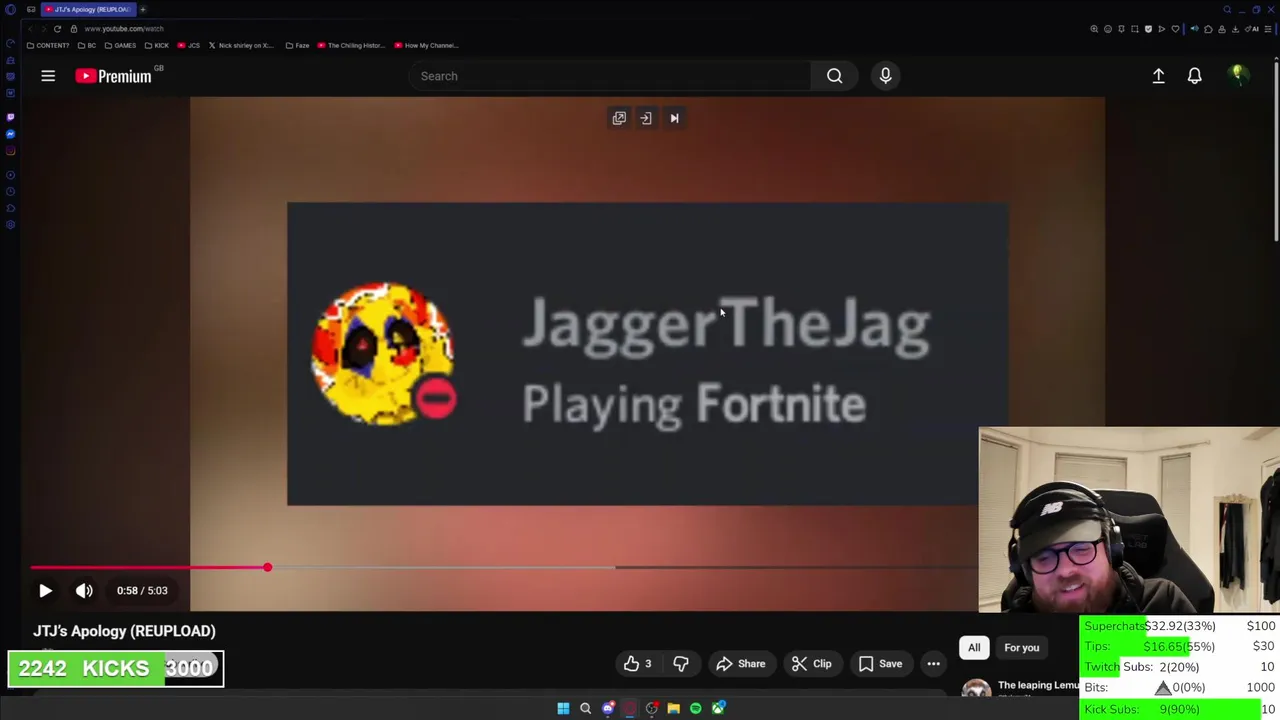Open browser workspaces icon beside the tab
The image size is (1280, 720).
pos(31,9)
